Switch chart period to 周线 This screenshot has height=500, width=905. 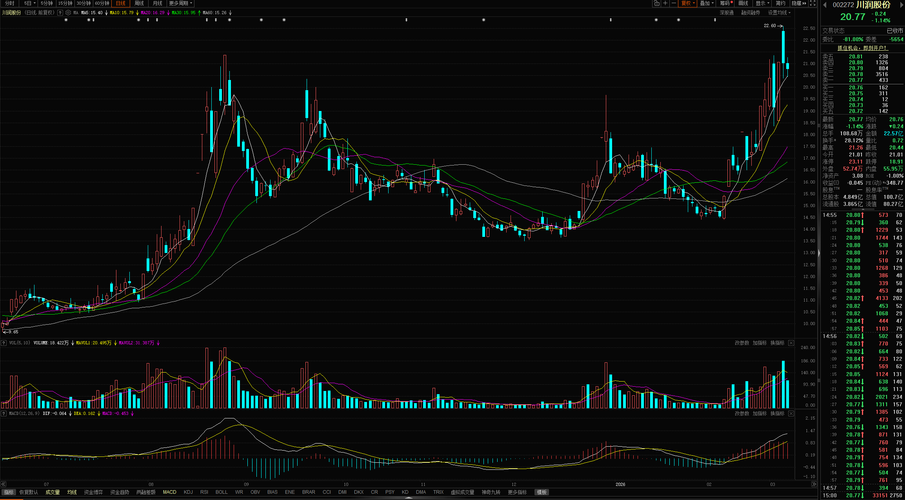point(139,3)
